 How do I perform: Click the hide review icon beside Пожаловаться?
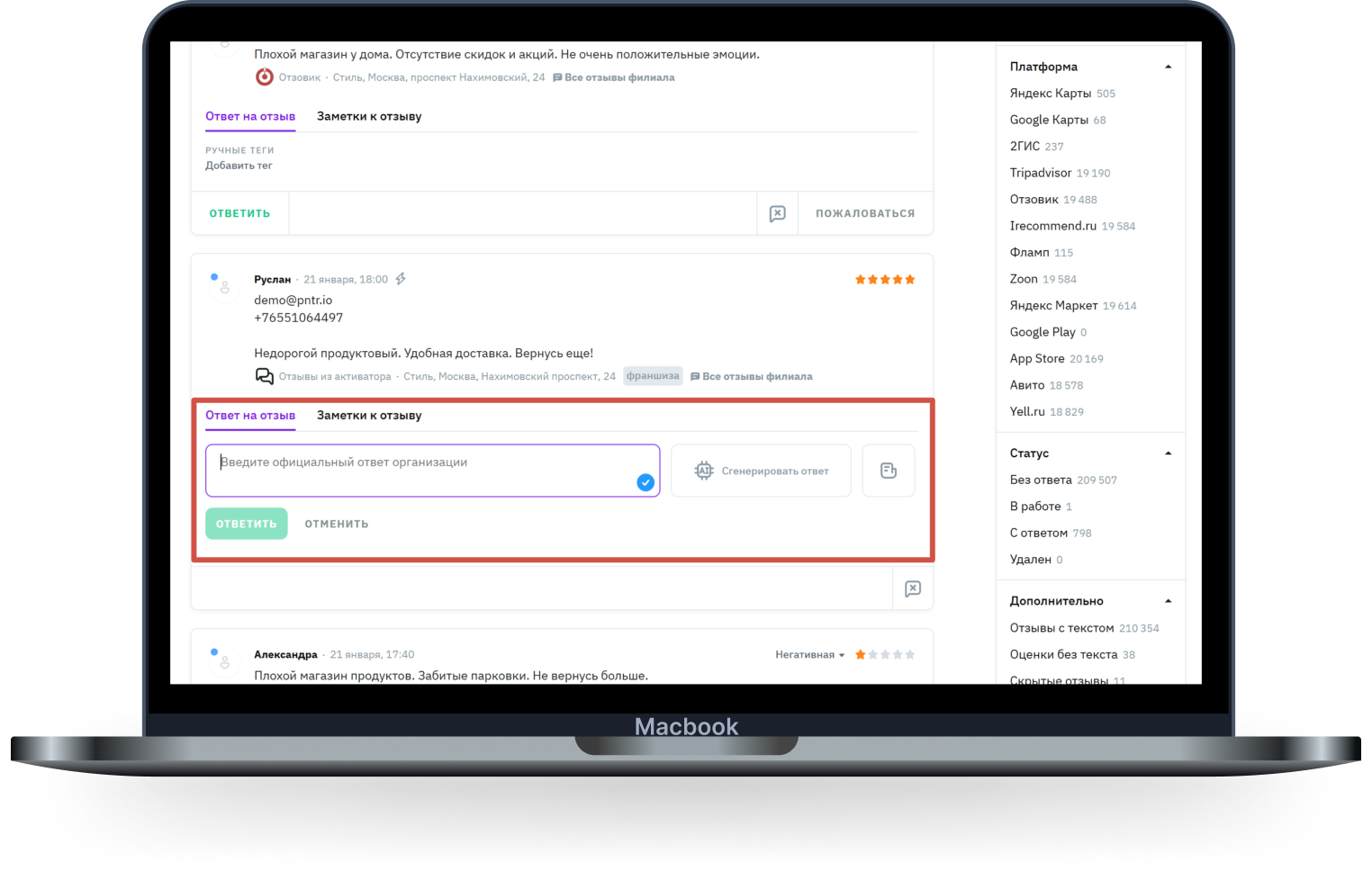point(778,213)
